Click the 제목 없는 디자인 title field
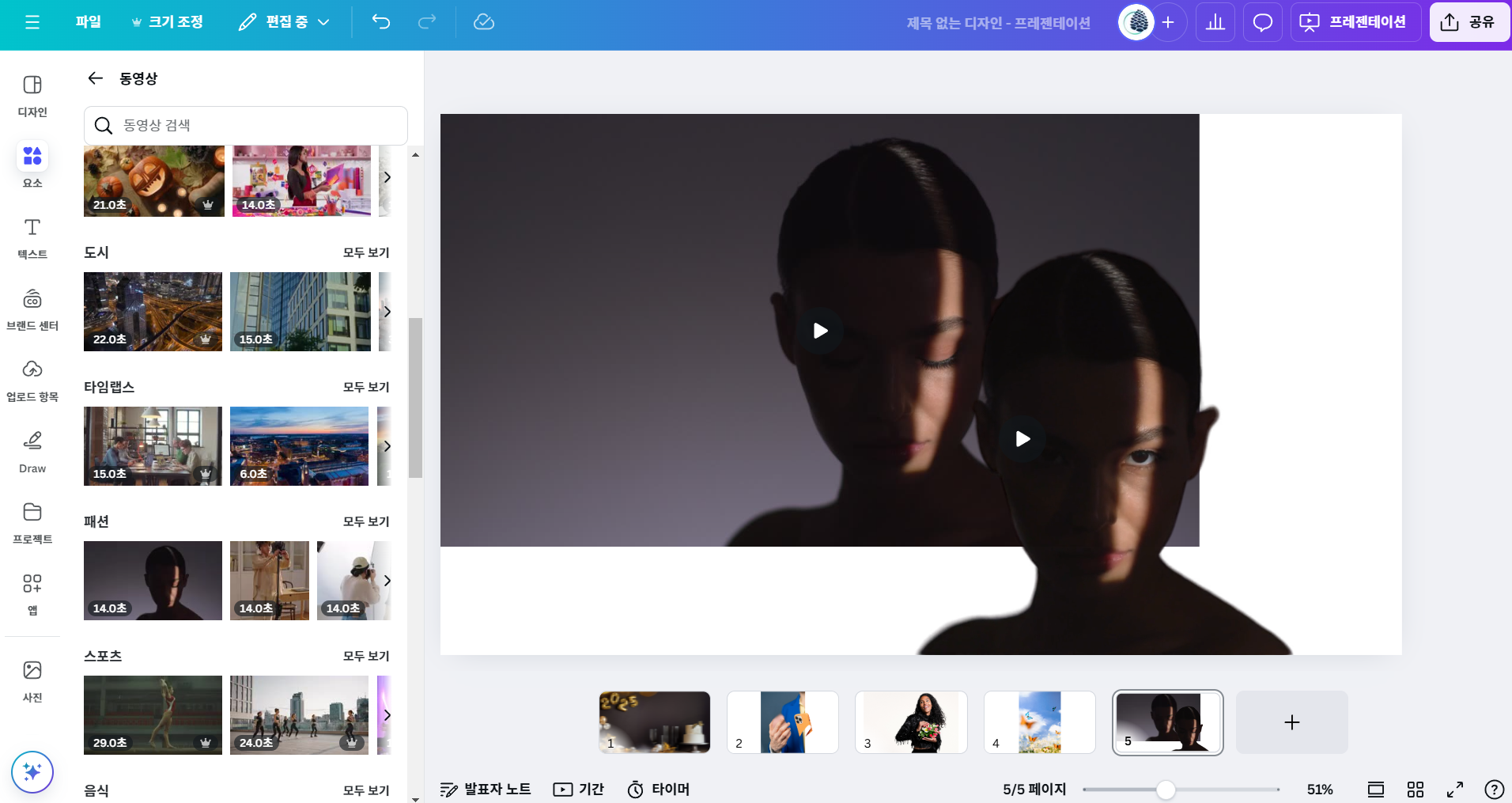The width and height of the screenshot is (1512, 803). tap(998, 23)
